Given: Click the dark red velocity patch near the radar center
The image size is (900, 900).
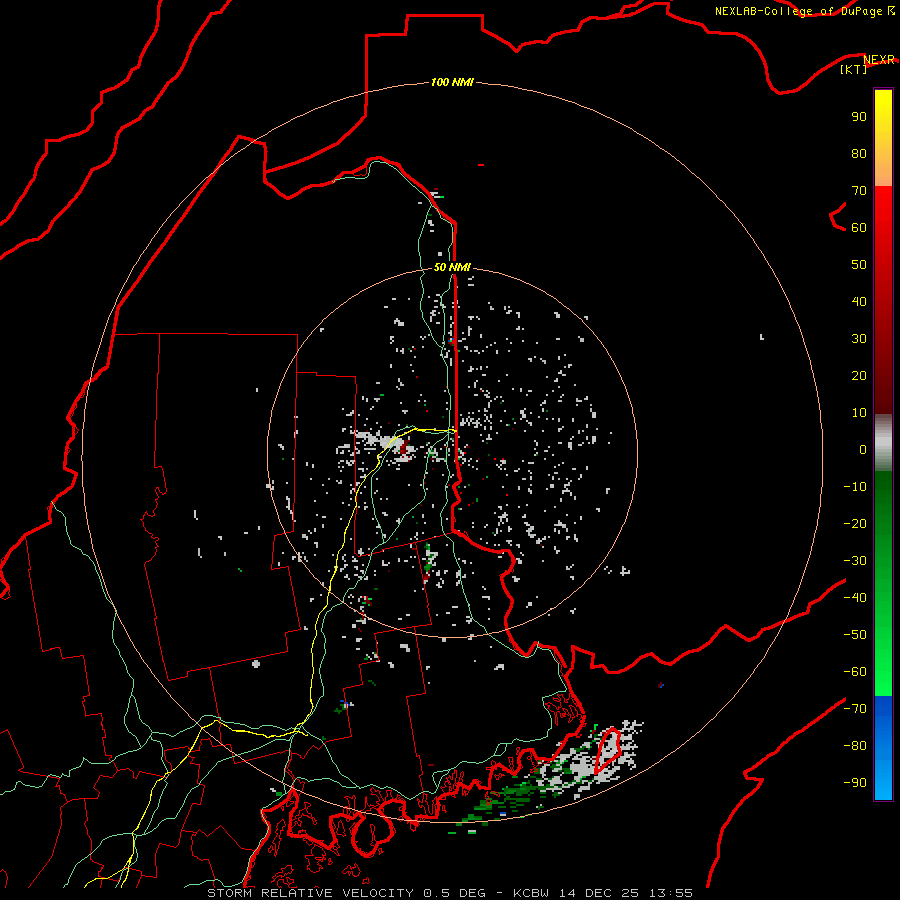Looking at the screenshot, I should click(x=404, y=447).
